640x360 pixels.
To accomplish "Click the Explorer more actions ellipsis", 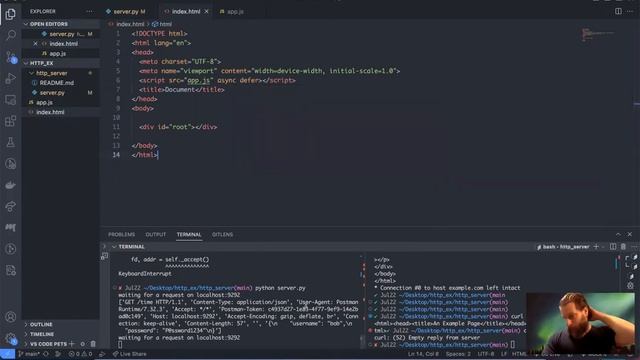I will pyautogui.click(x=89, y=11).
